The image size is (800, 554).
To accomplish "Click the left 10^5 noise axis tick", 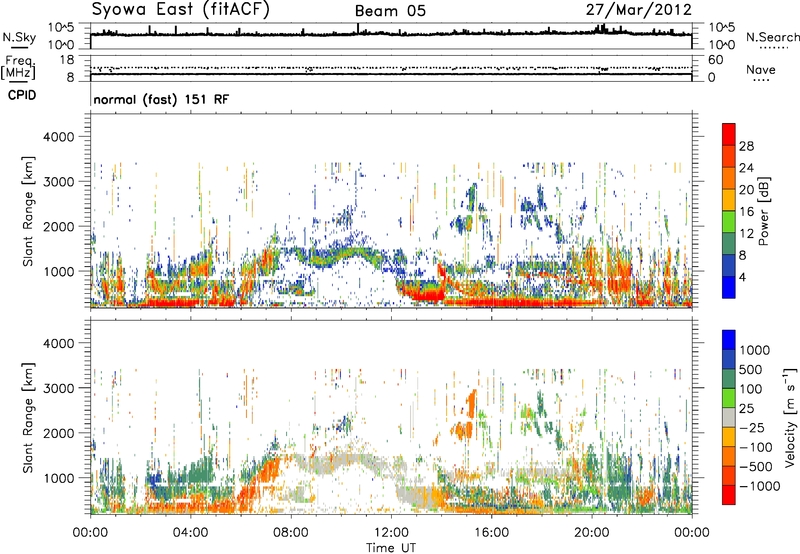I will (61, 28).
